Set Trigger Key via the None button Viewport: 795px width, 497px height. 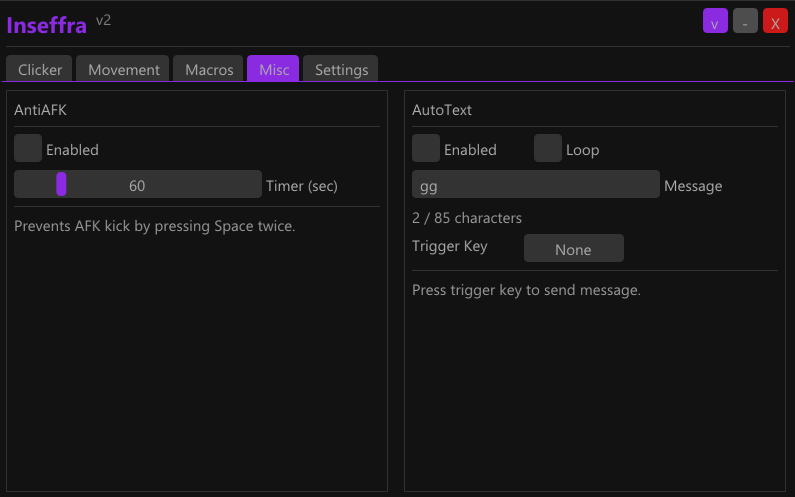coord(573,249)
